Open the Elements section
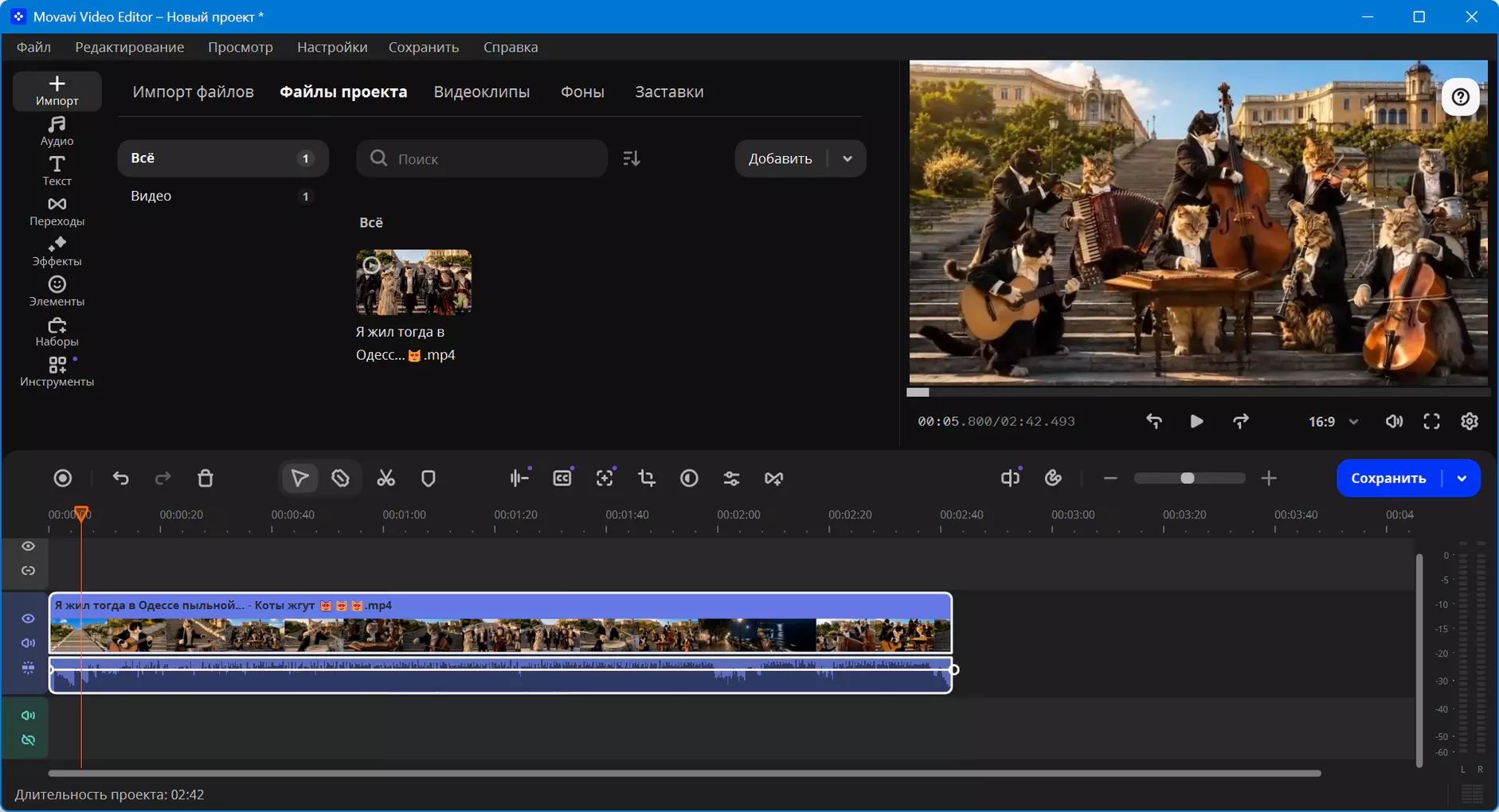 [57, 291]
